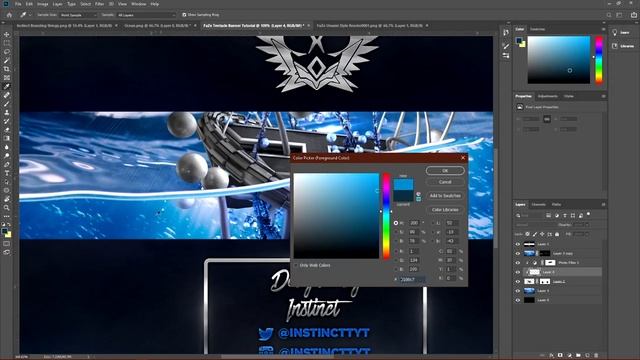Click the Home icon in options bar
Screen dimensions: 640x360
point(9,15)
